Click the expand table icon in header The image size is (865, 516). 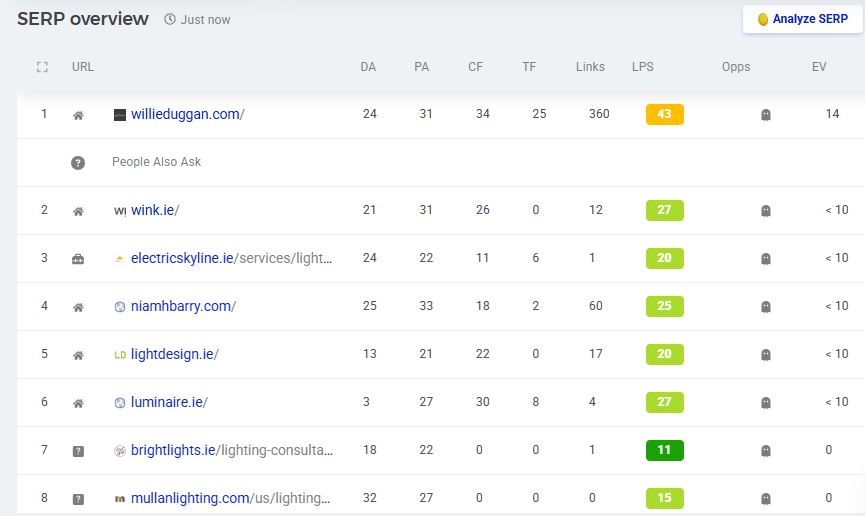tap(41, 67)
